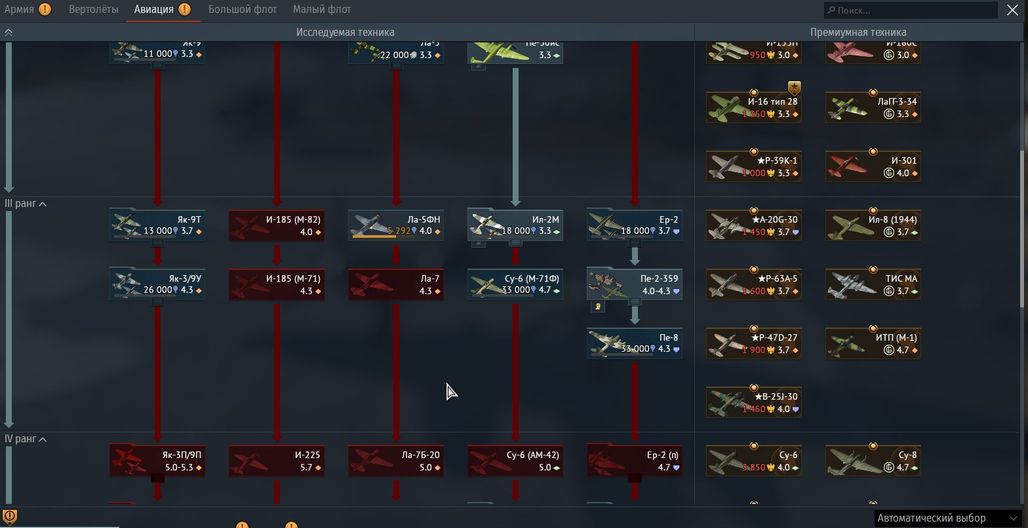Image resolution: width=1028 pixels, height=528 pixels.
Task: Select premium B-25J-30 aircraft
Action: click(754, 402)
